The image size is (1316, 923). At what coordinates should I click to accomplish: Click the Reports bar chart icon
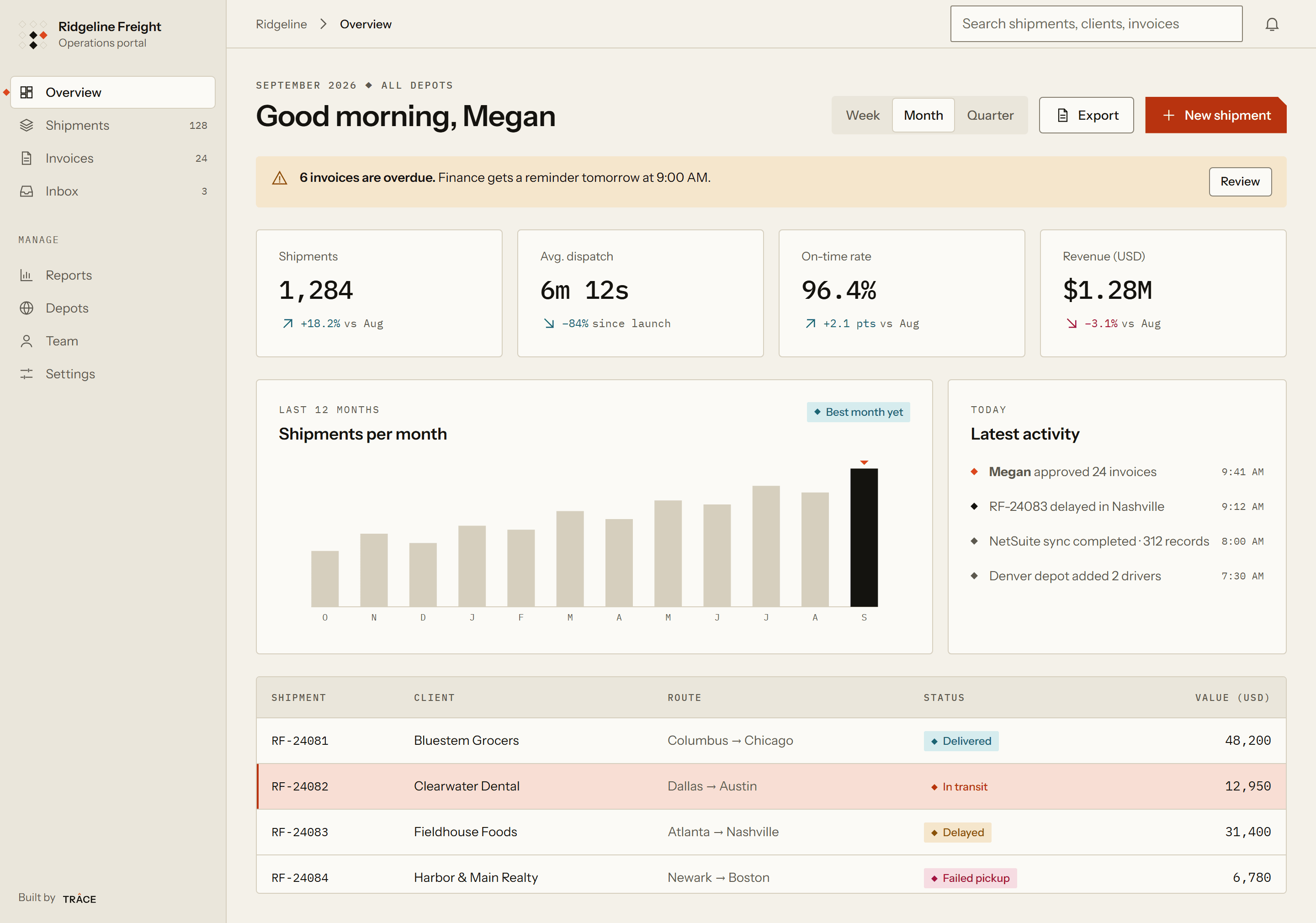(x=27, y=275)
